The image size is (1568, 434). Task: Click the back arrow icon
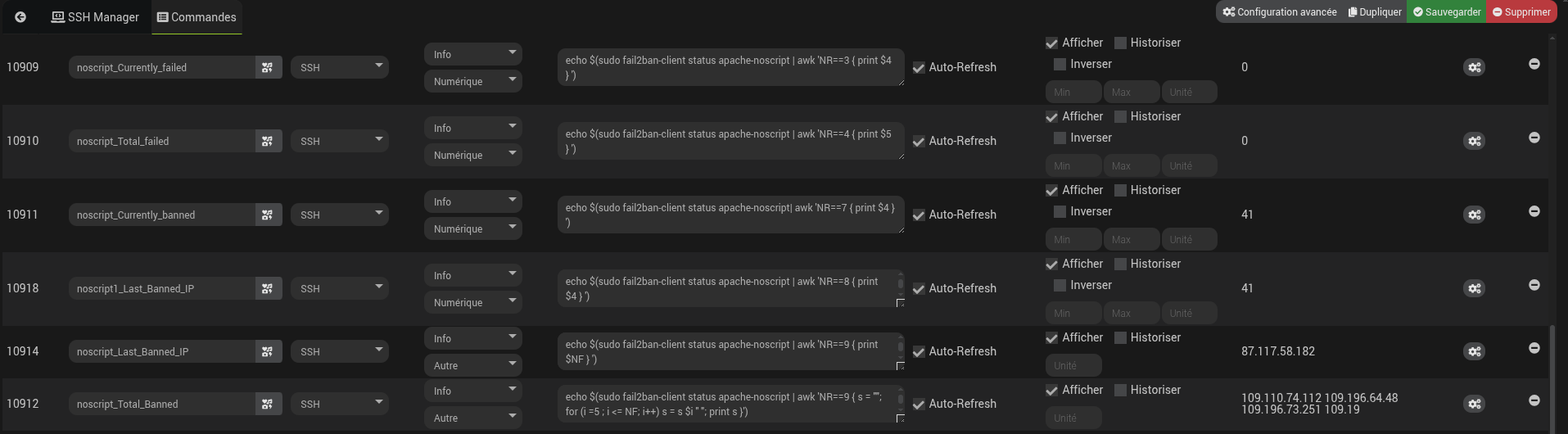(x=20, y=17)
